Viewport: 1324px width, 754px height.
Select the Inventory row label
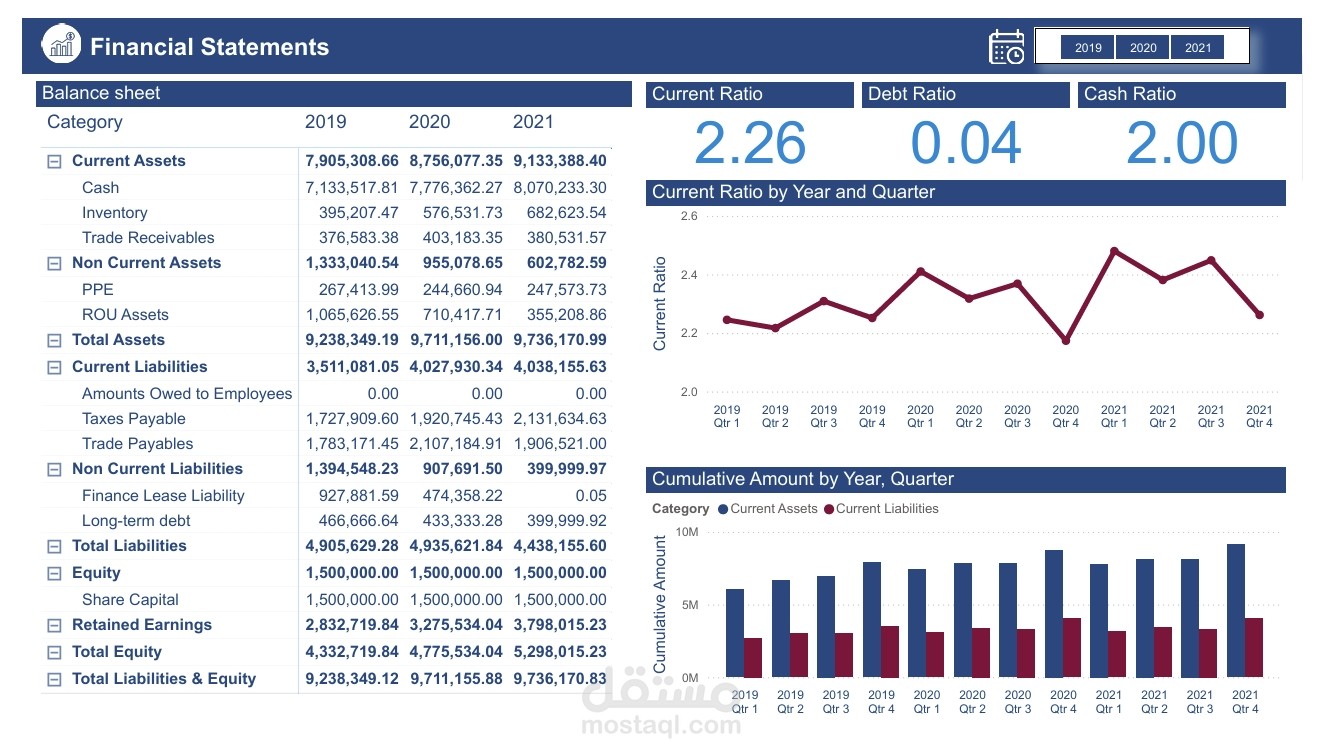114,212
